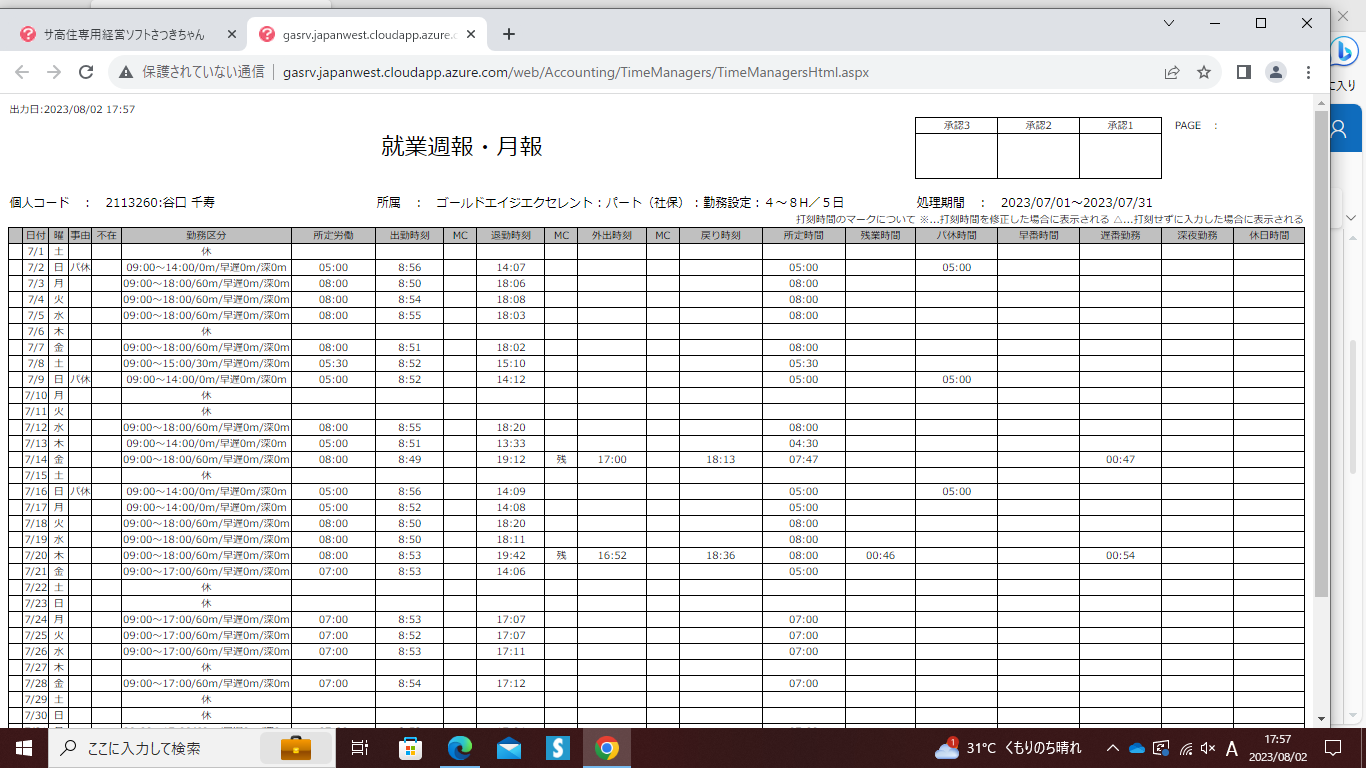Select the gasrv.japanwest.cloudapp.azure tab
Image resolution: width=1366 pixels, height=768 pixels.
[x=366, y=34]
